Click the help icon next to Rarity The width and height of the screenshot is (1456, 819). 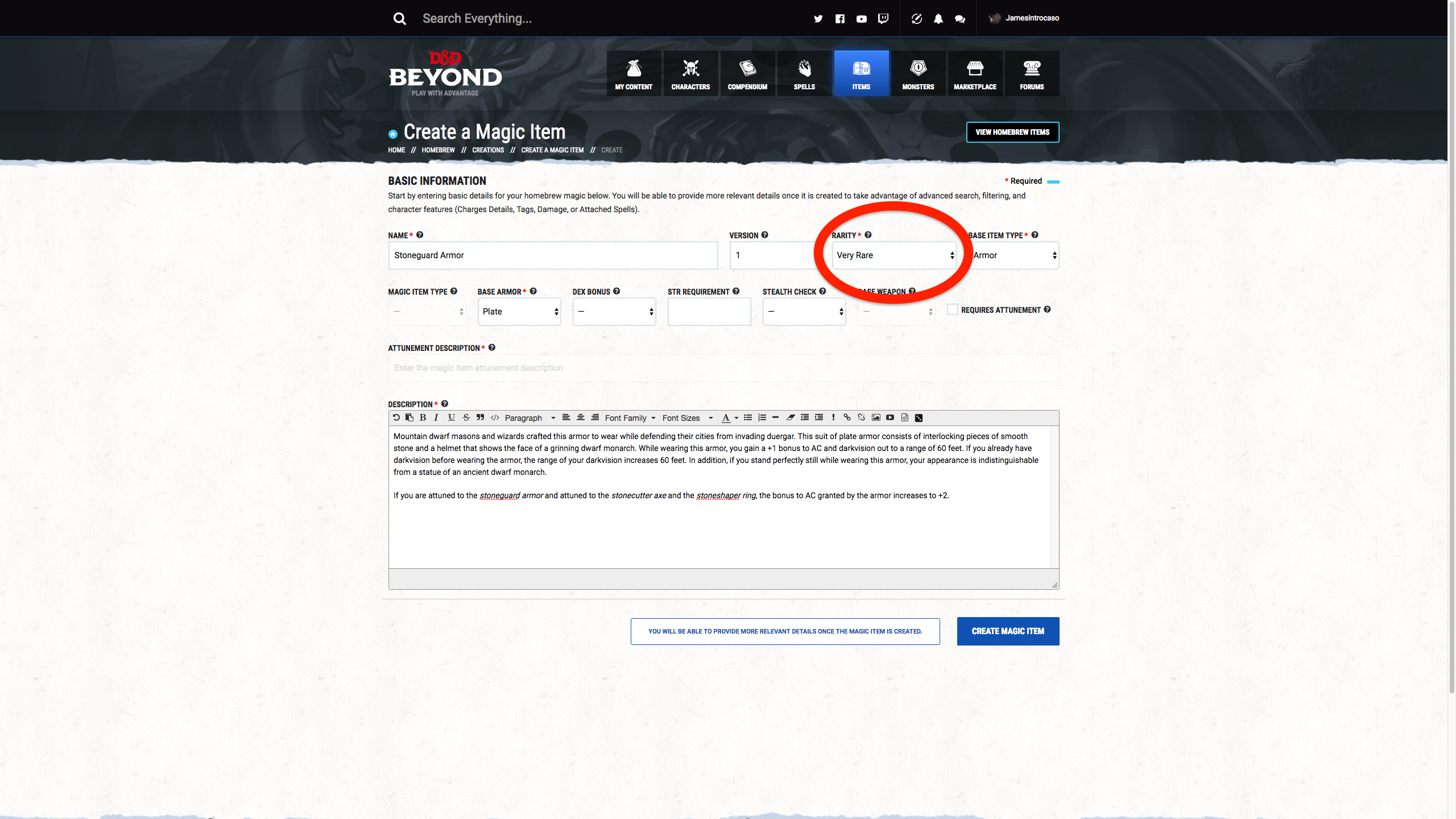click(x=868, y=235)
